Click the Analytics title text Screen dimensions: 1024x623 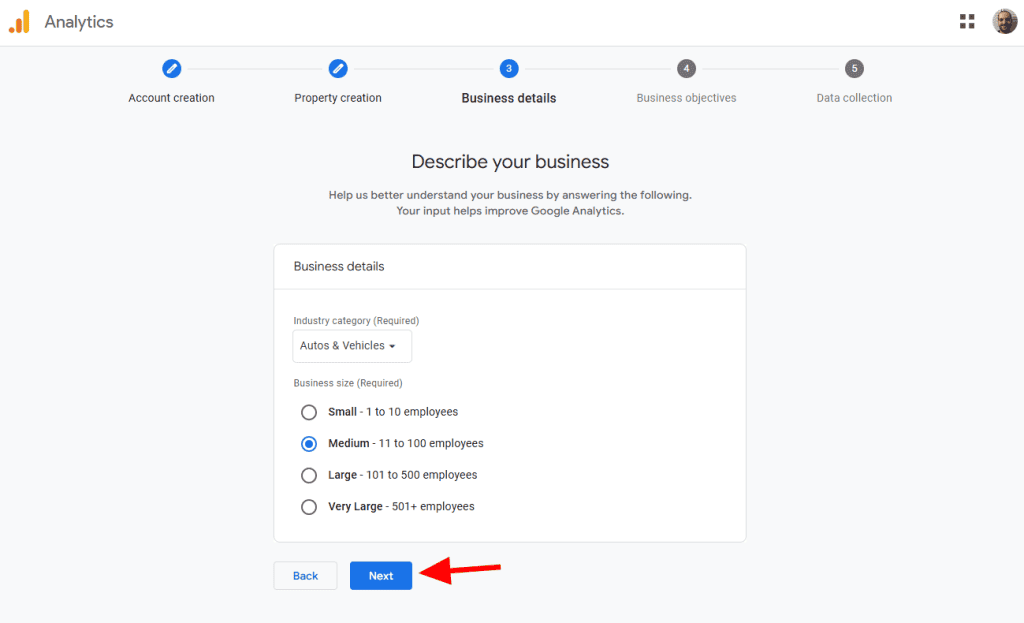pyautogui.click(x=79, y=22)
